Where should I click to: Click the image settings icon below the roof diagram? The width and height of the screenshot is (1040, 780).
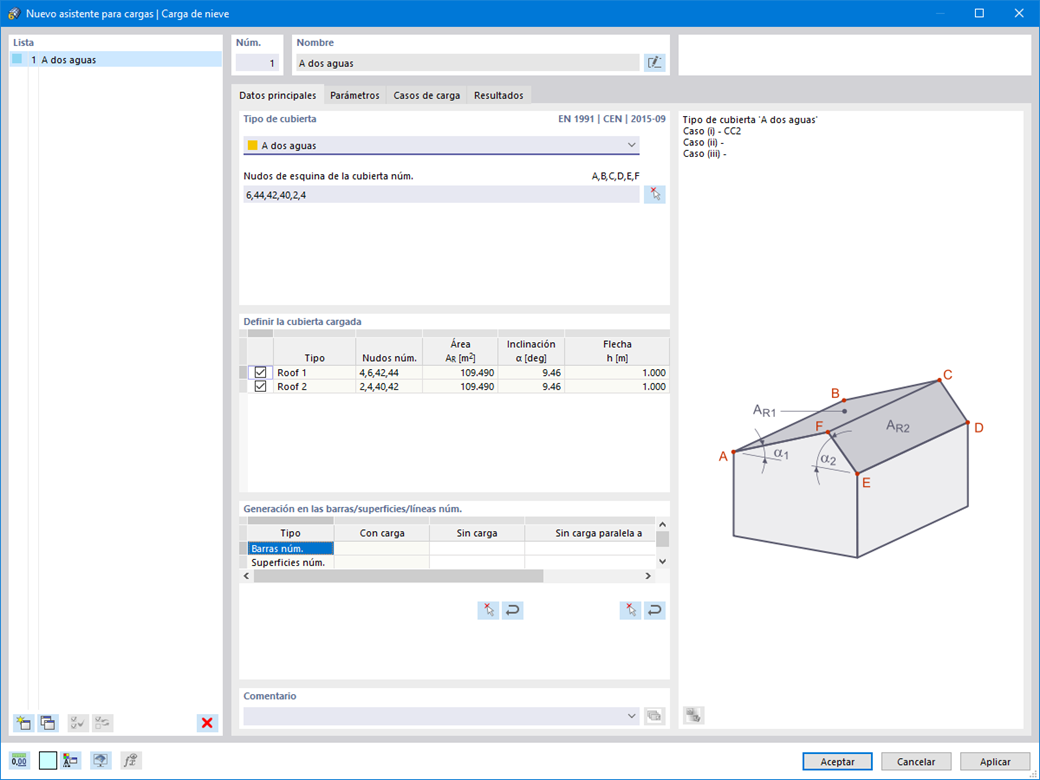point(694,715)
